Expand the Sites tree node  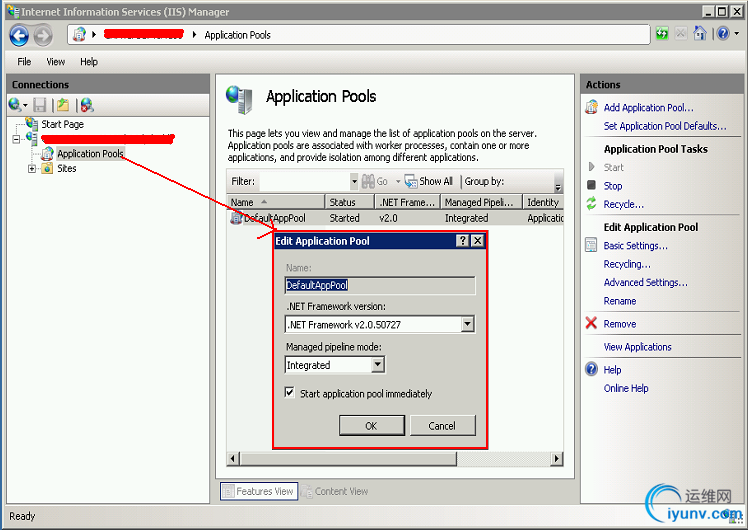[x=32, y=168]
